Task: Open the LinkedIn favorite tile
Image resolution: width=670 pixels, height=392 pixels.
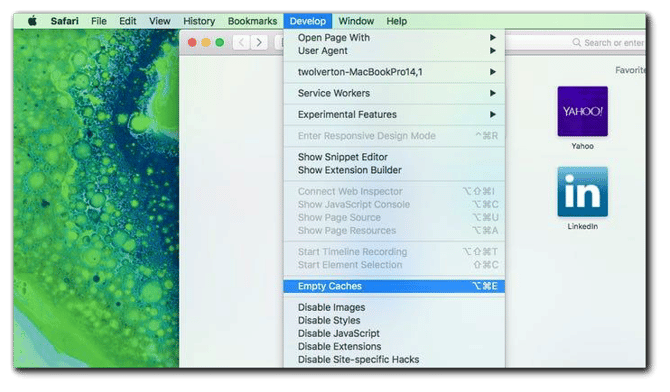Action: point(582,192)
